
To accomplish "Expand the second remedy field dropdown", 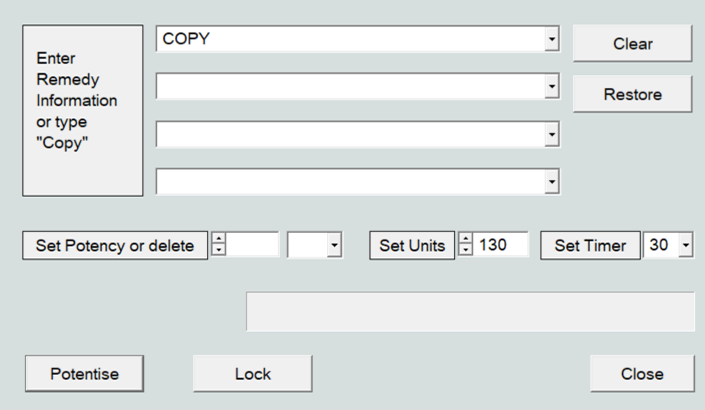I will 551,88.
